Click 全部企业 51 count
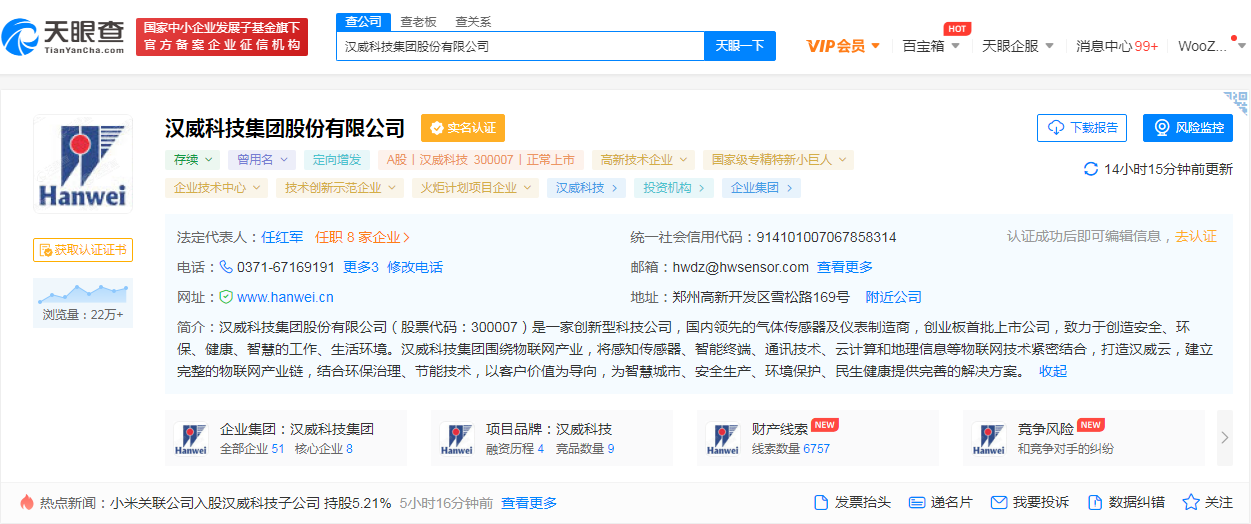Screen dimensions: 1251x524 point(252,449)
